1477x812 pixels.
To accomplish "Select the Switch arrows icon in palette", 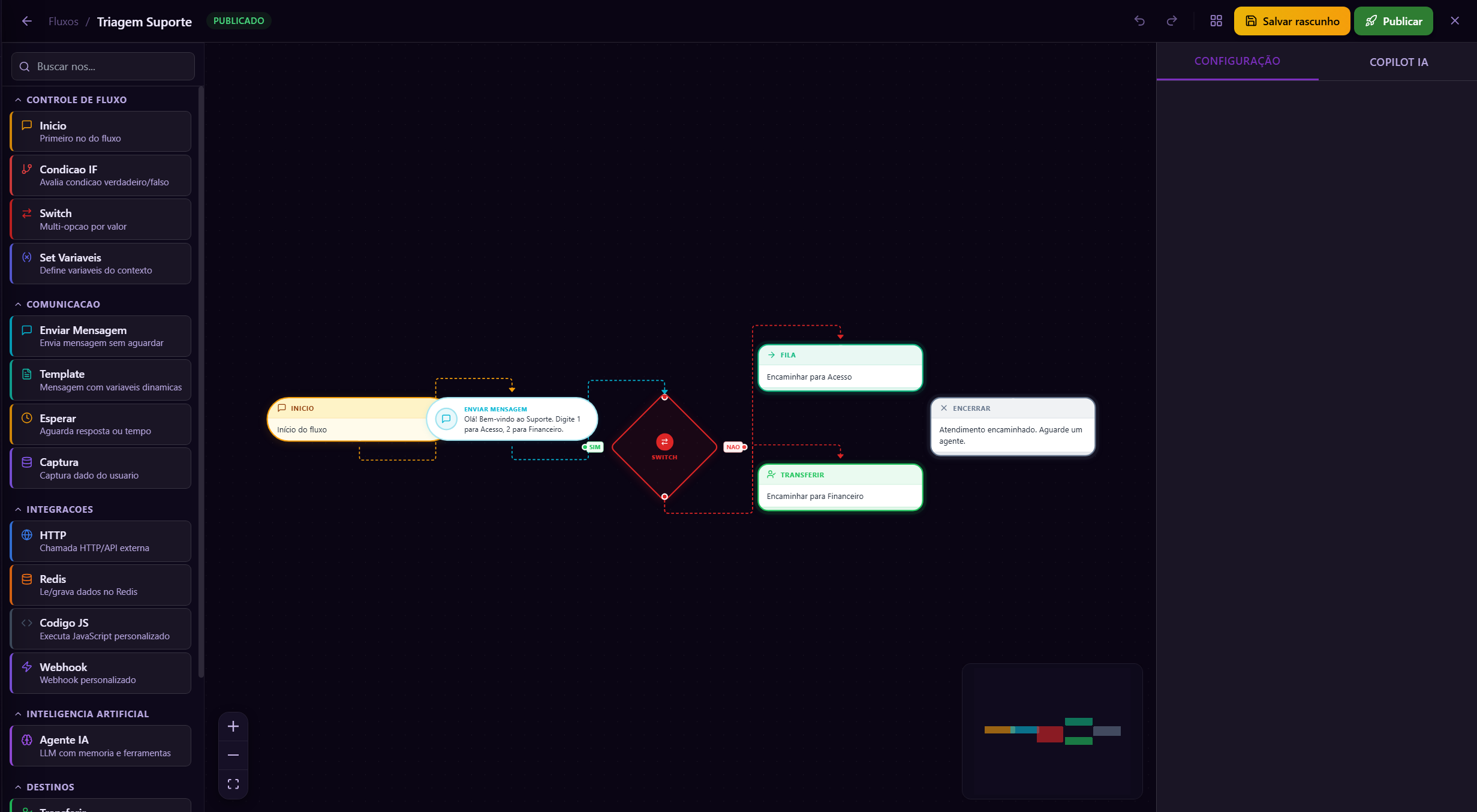I will pos(27,213).
